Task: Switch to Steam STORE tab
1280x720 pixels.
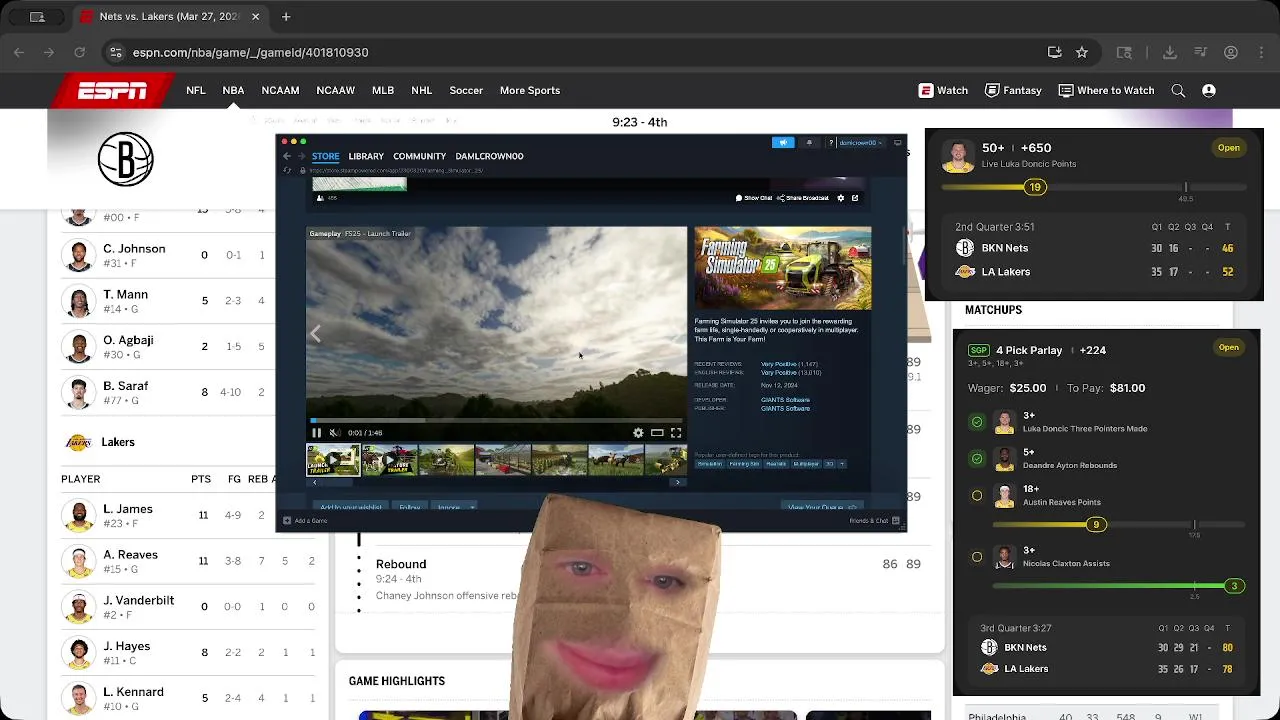Action: [325, 156]
